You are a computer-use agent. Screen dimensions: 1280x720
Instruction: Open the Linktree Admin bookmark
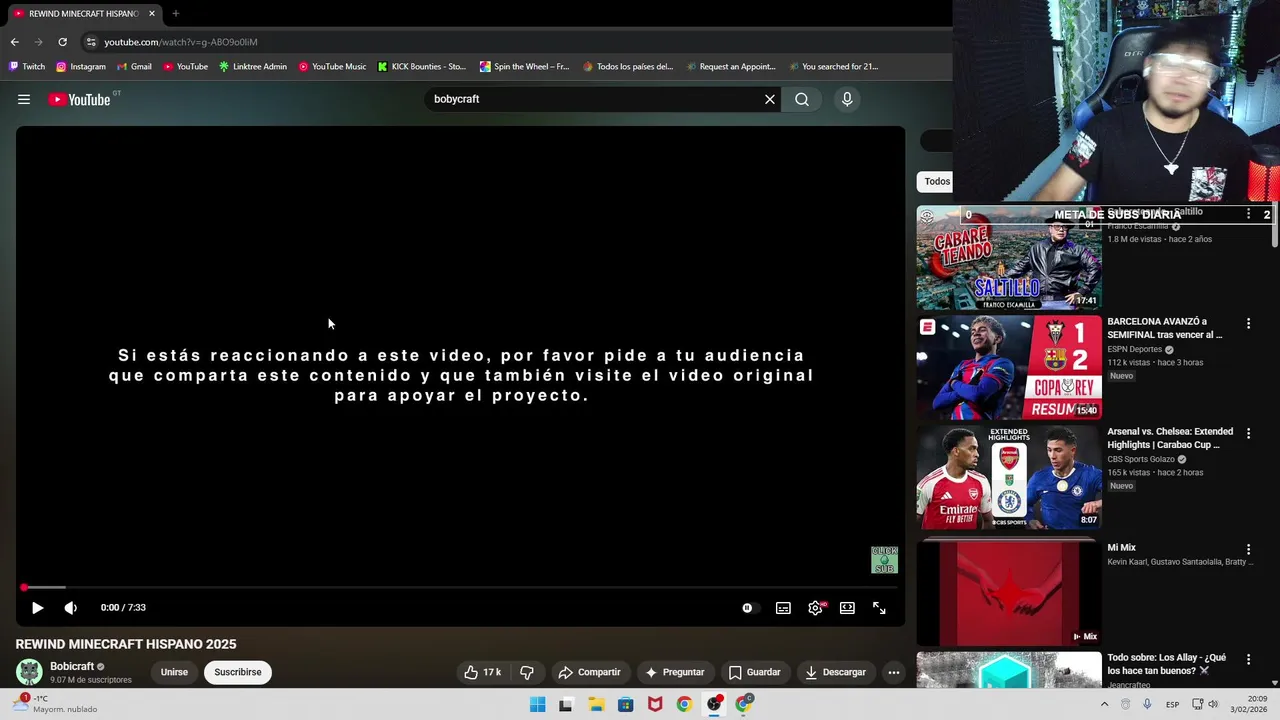pos(253,67)
